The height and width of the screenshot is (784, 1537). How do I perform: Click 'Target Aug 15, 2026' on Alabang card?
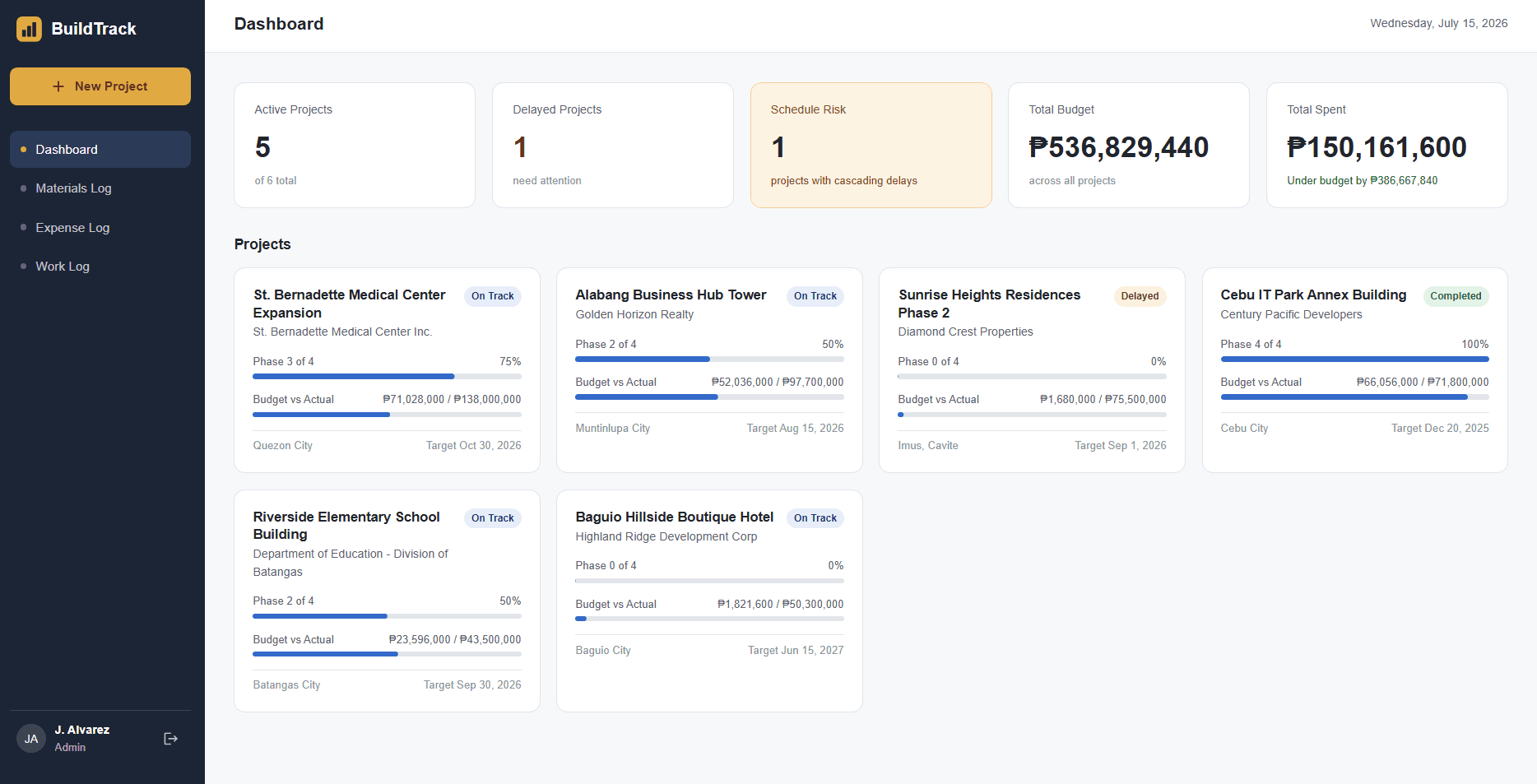click(x=795, y=429)
